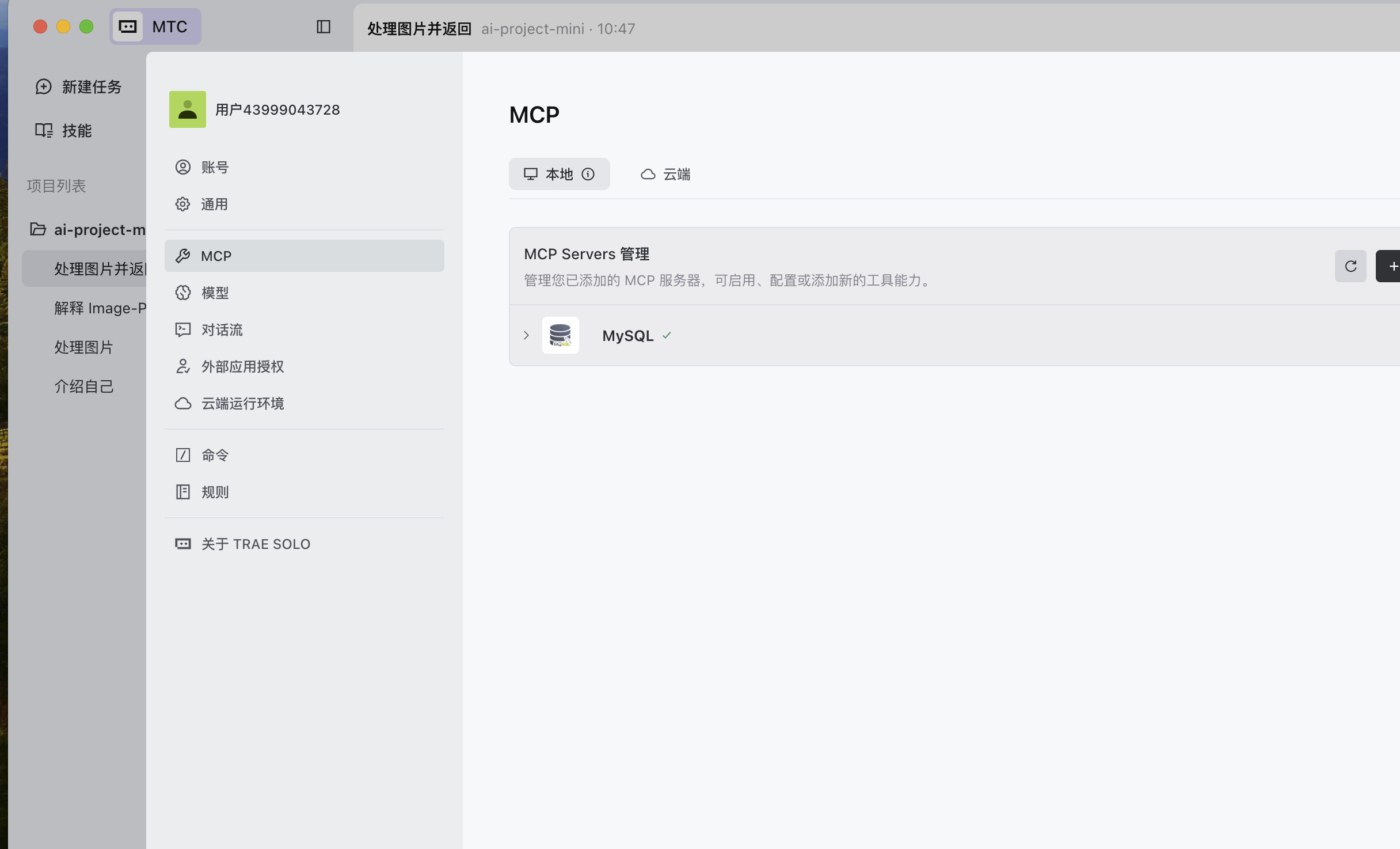Click the MySQL database icon
Image resolution: width=1400 pixels, height=849 pixels.
pos(560,335)
